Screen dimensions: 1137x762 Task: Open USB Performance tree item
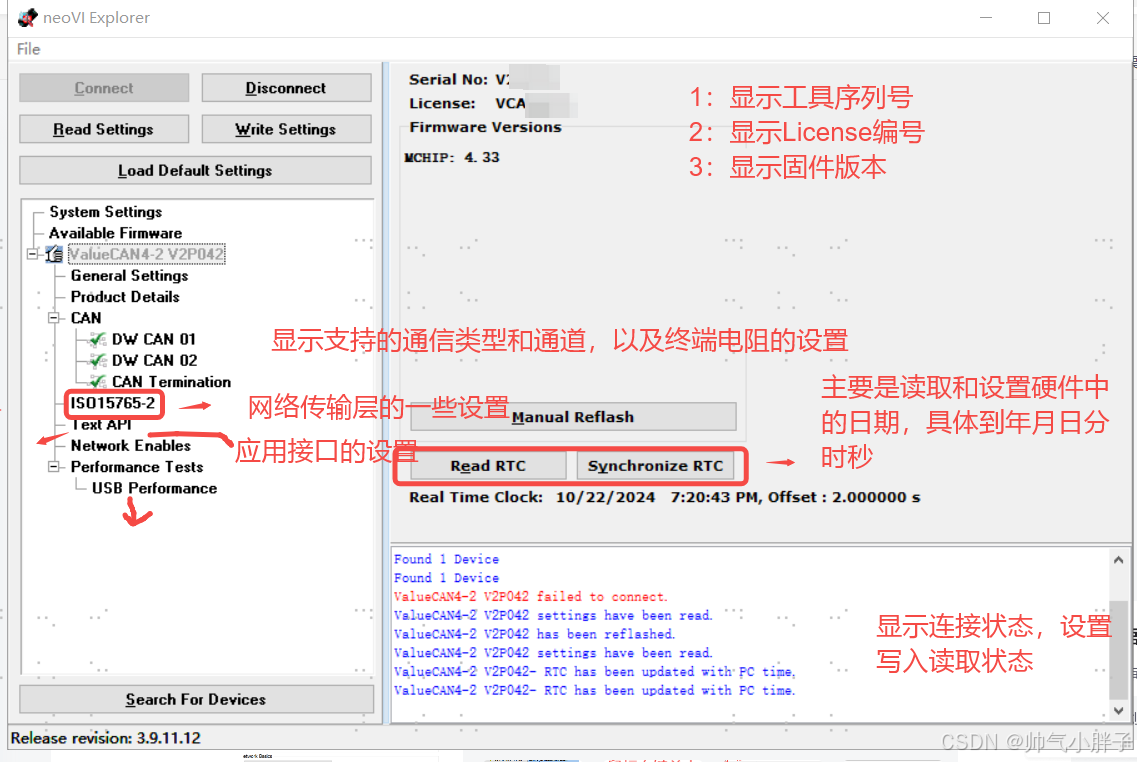[154, 488]
